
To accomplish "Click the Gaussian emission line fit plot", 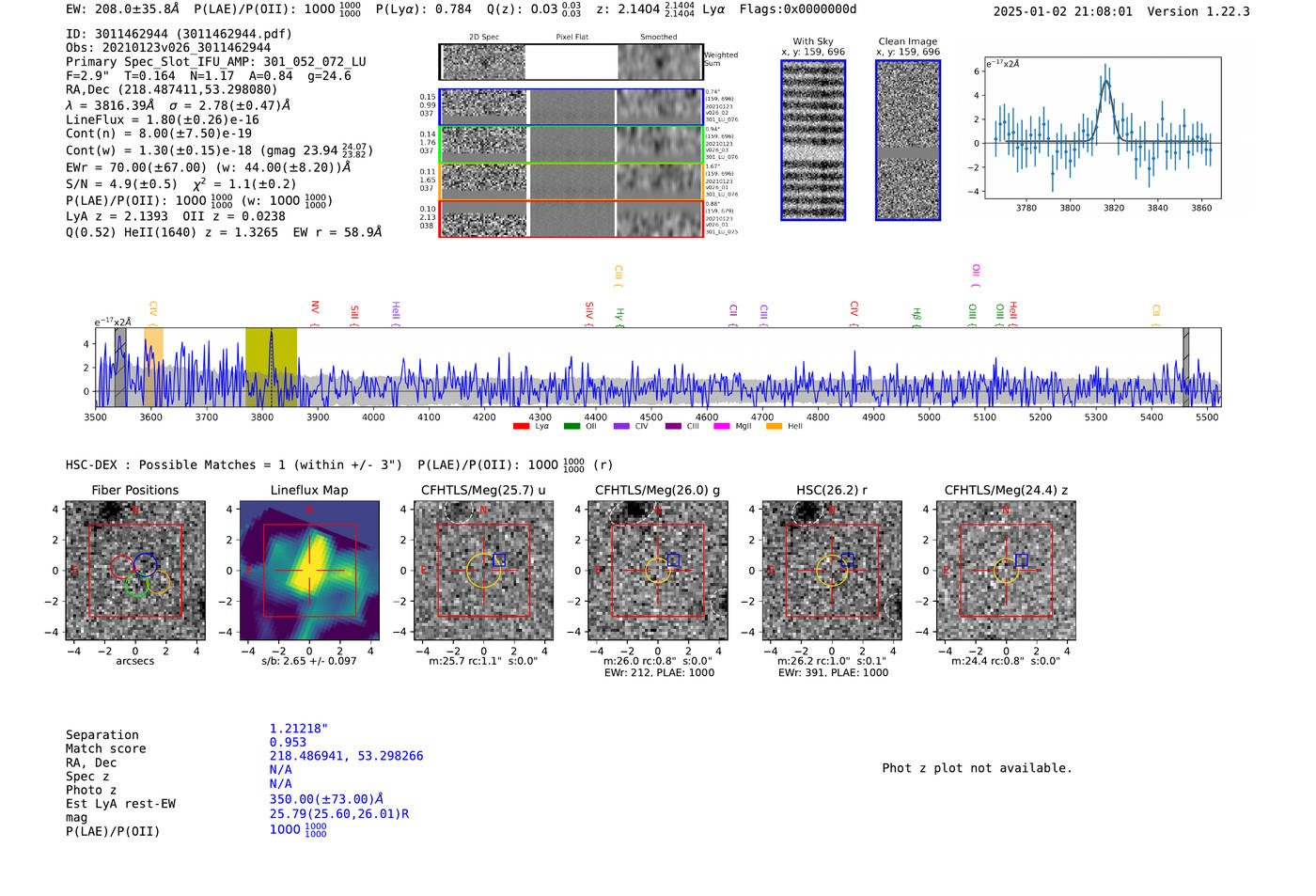I will pos(1102,128).
